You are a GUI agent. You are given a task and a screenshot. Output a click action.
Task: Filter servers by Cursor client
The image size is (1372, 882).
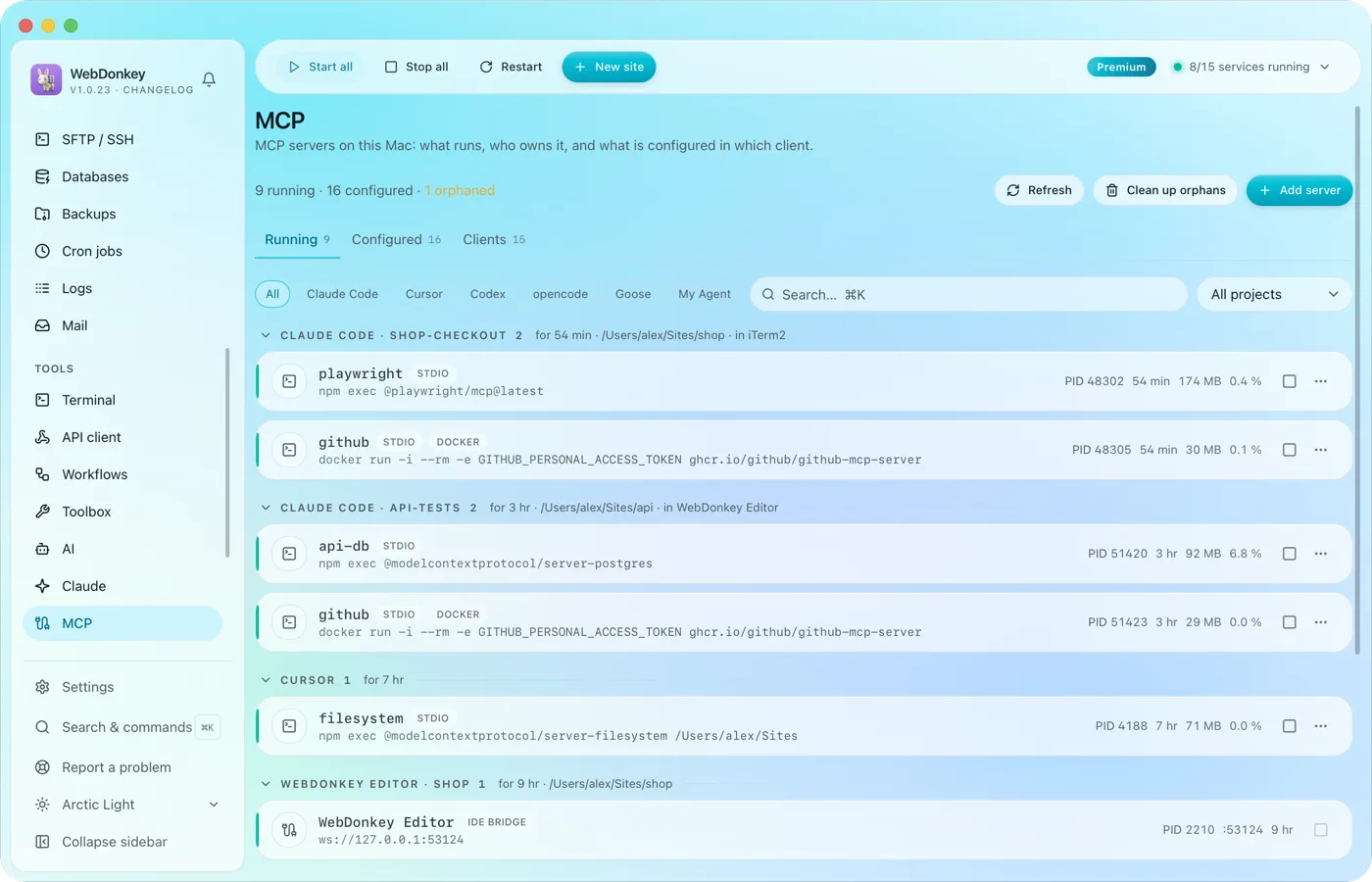click(x=424, y=294)
